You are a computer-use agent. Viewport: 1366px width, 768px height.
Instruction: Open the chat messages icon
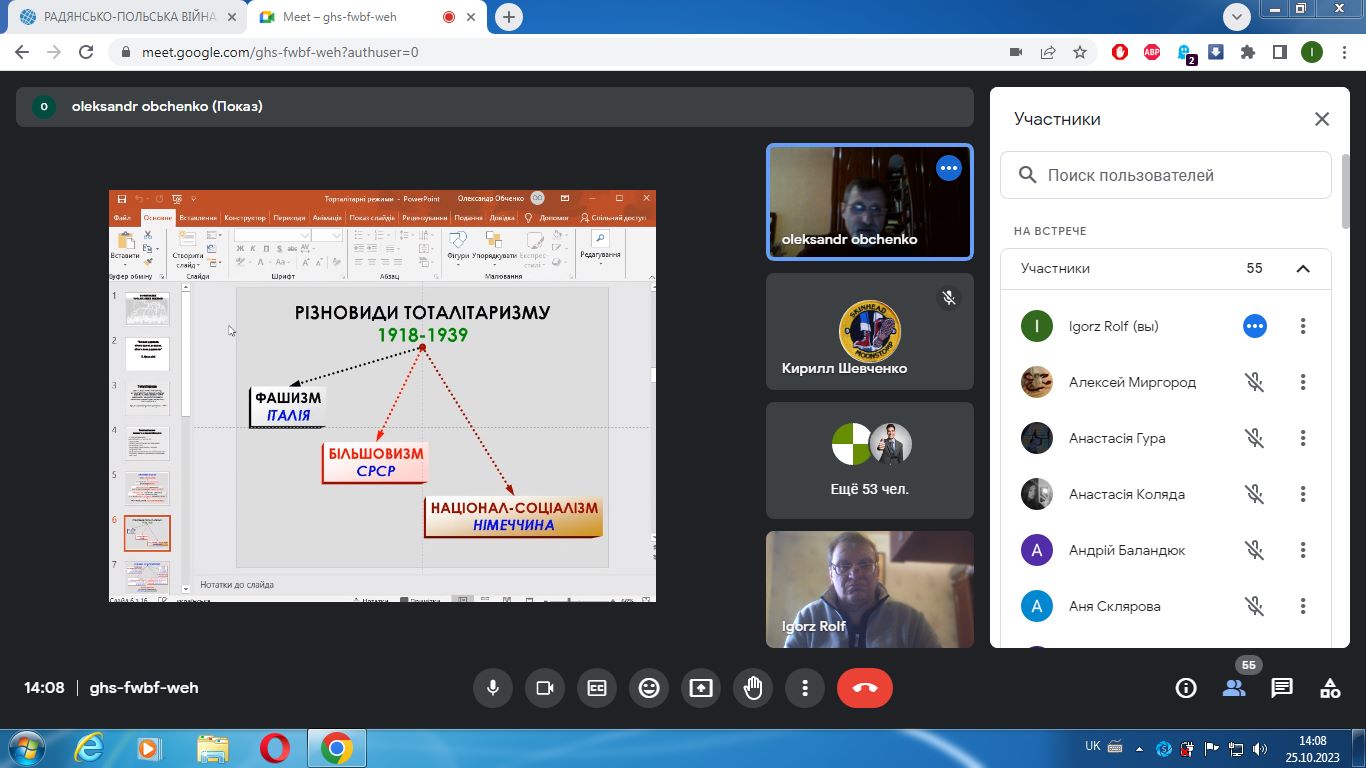[x=1282, y=688]
